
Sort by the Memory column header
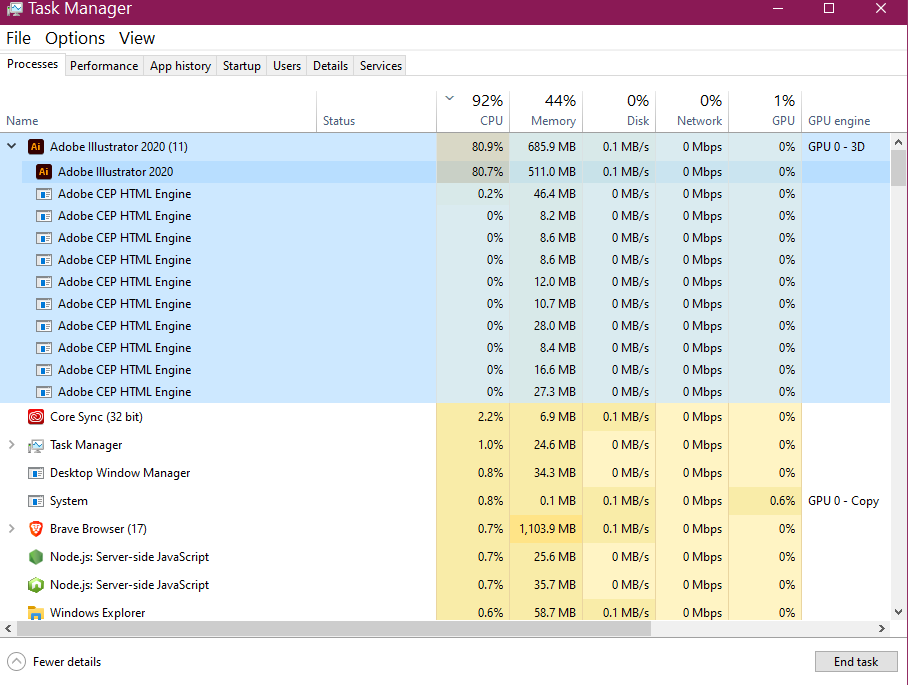coord(546,112)
